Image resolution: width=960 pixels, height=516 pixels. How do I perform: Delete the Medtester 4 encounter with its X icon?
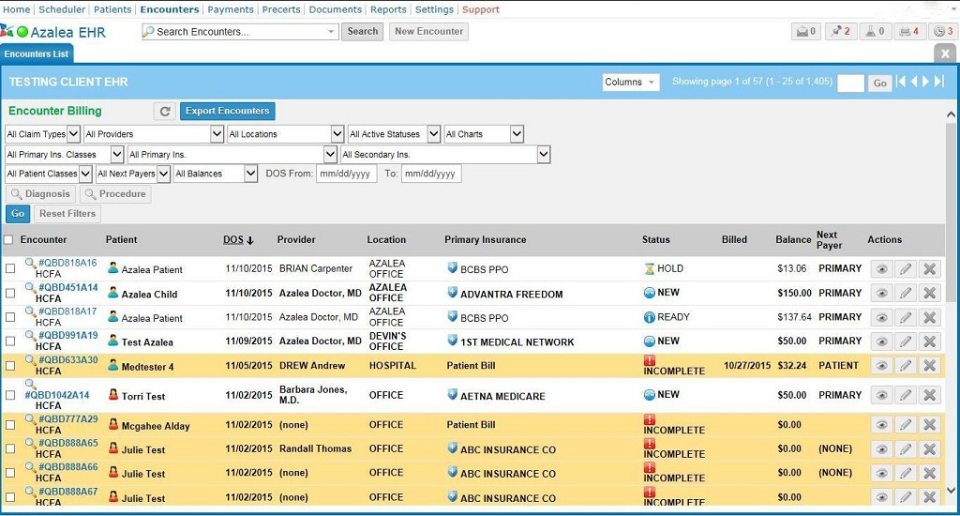pos(929,366)
